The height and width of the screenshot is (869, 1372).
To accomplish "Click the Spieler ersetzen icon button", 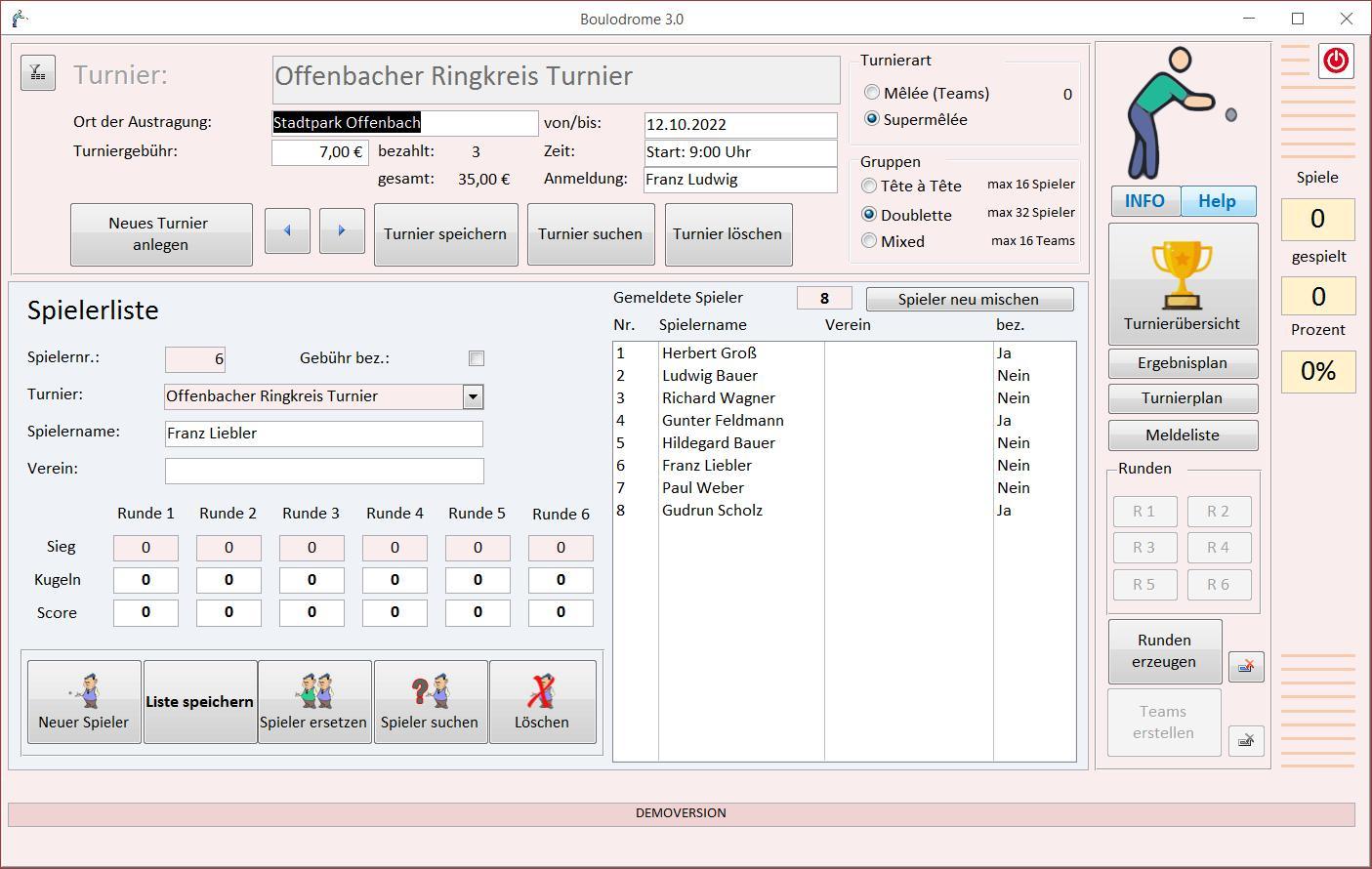I will coord(313,702).
